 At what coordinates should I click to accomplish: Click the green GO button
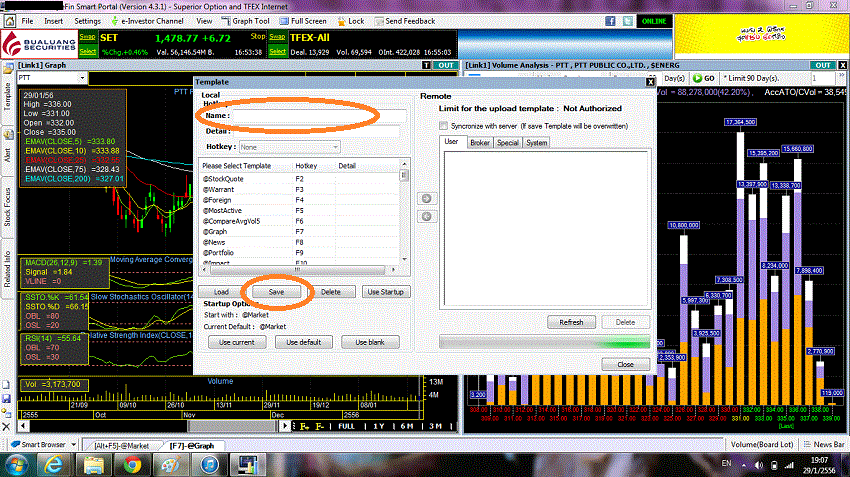[x=704, y=78]
